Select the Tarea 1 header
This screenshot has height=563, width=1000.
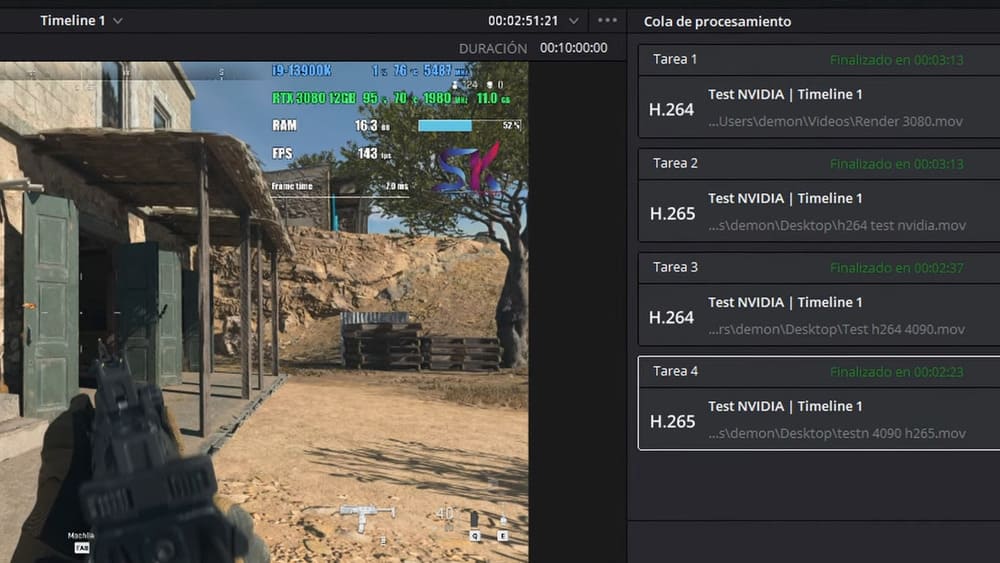coord(819,59)
